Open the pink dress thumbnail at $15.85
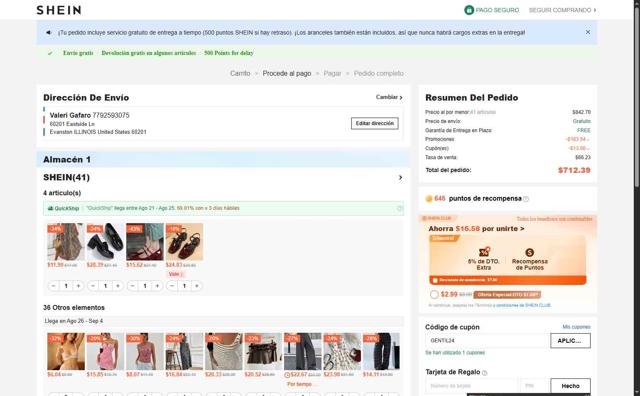The image size is (640, 396). 105,352
